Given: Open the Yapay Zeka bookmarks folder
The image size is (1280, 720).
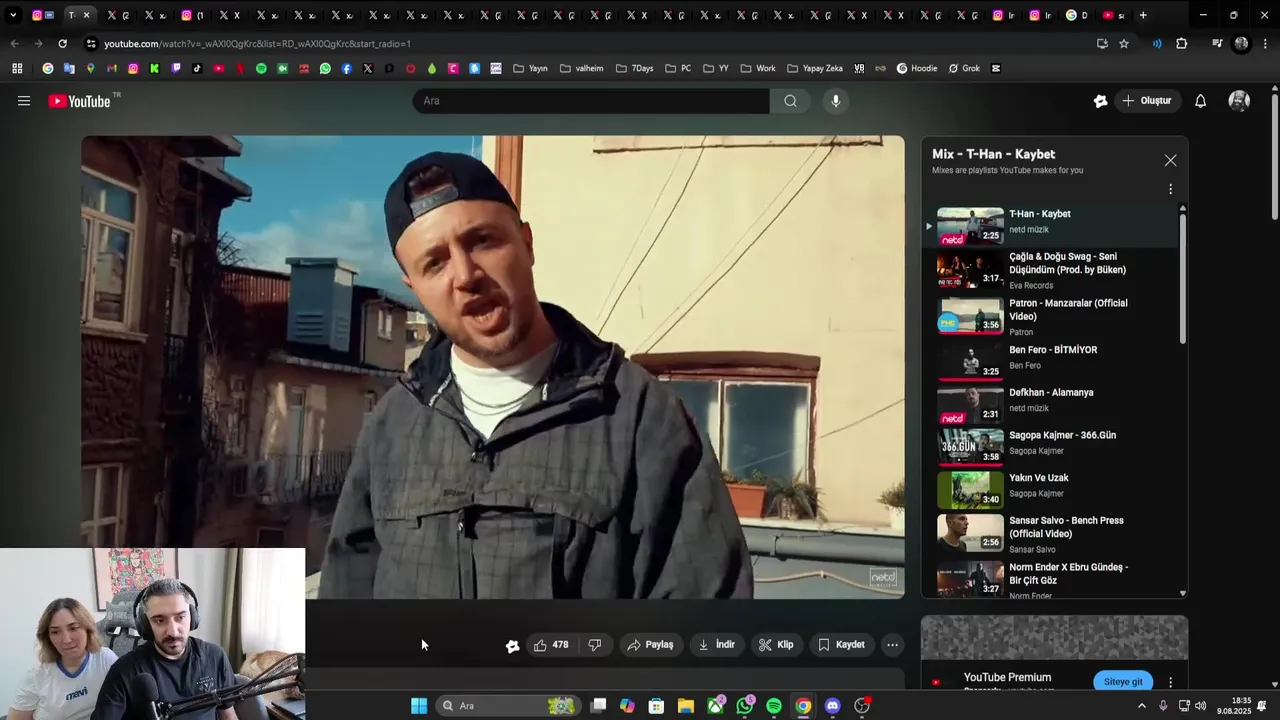Looking at the screenshot, I should (814, 68).
